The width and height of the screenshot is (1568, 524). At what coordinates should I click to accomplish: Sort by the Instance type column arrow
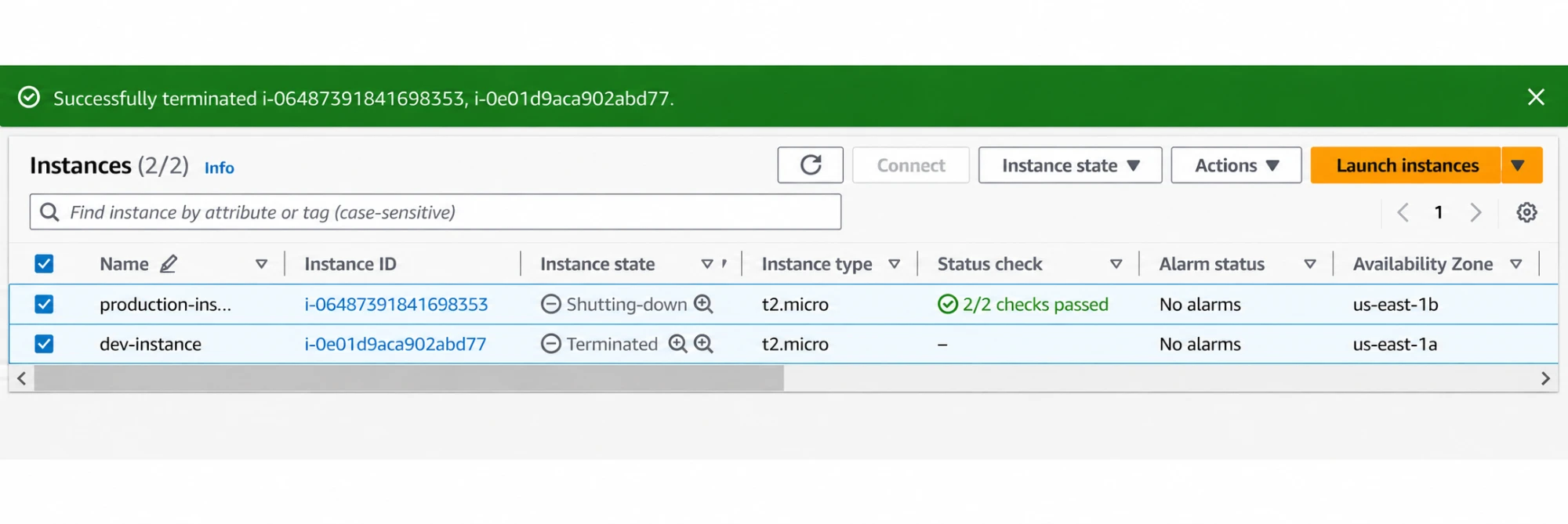895,265
